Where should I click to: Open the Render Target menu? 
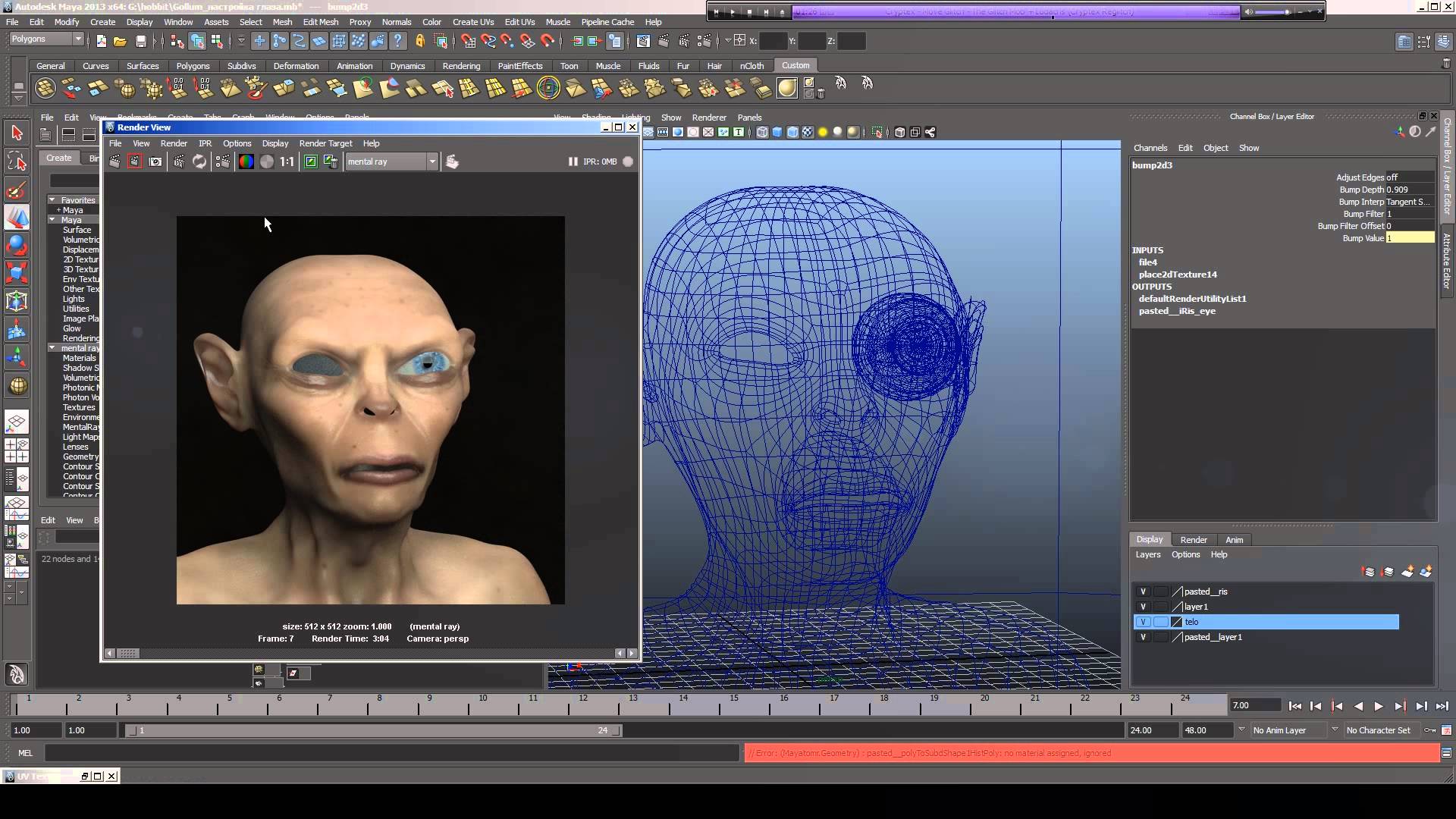tap(325, 143)
